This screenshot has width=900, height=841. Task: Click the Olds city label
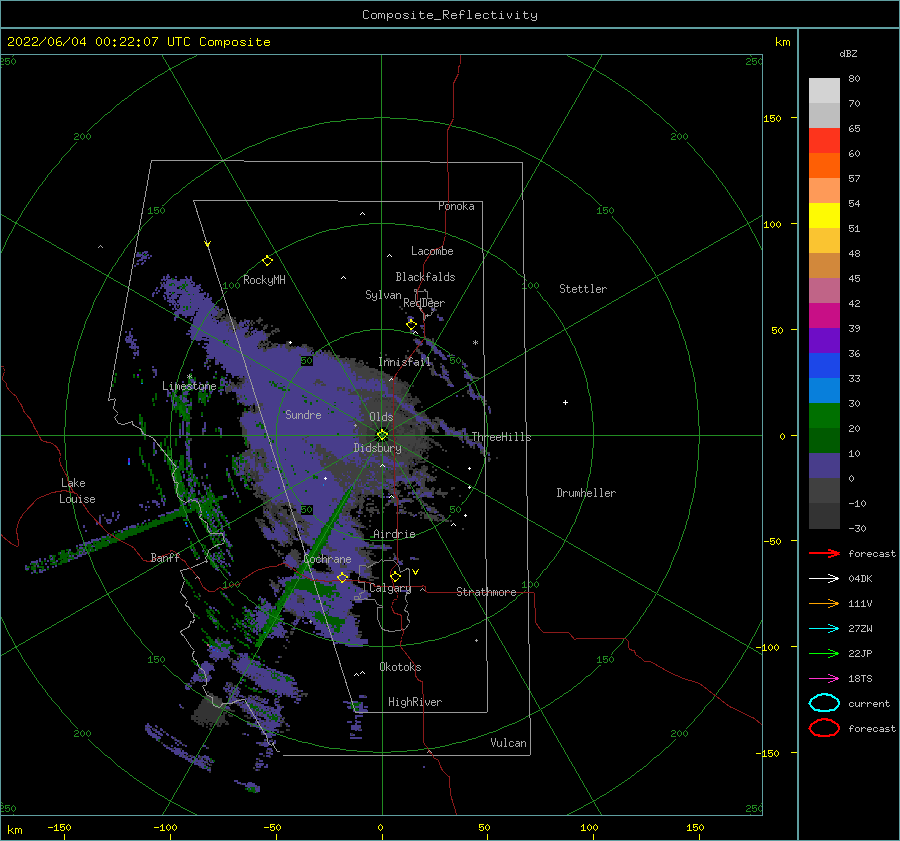click(381, 417)
